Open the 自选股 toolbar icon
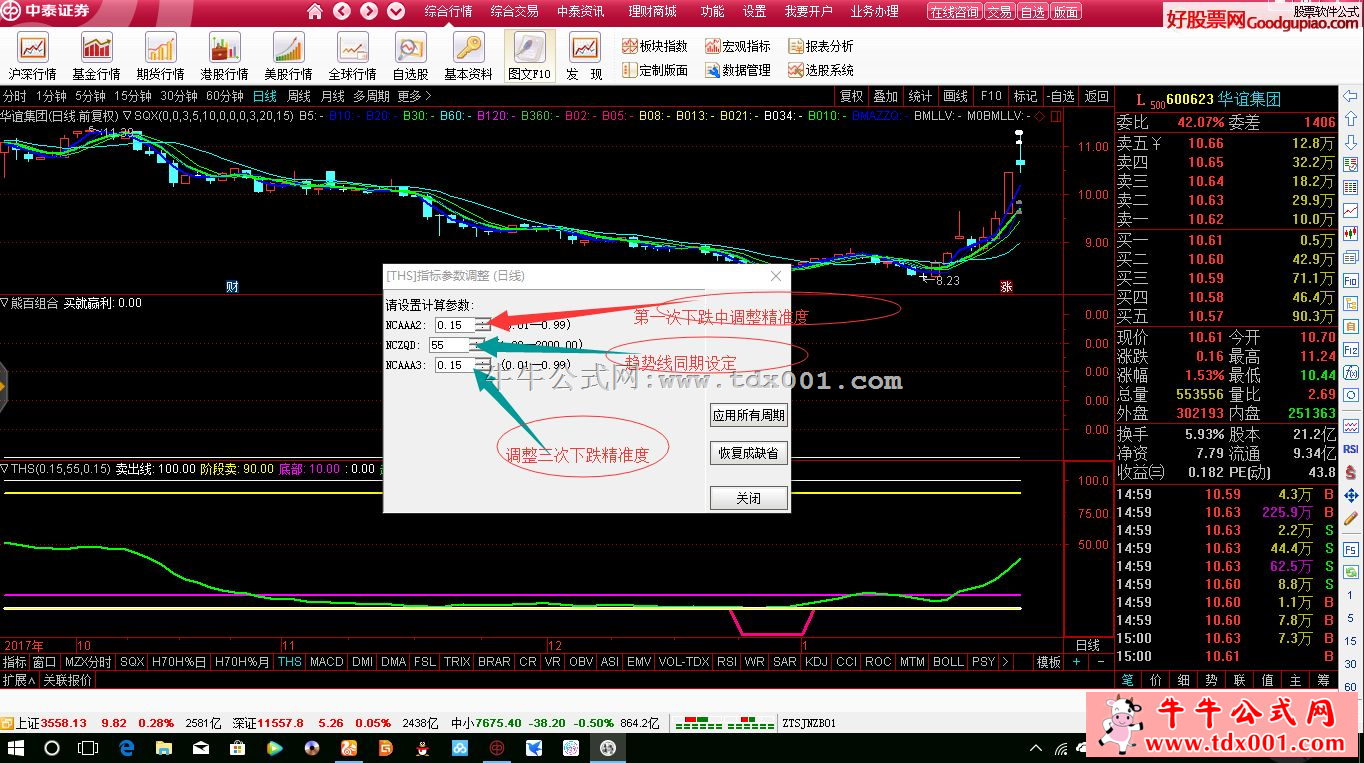This screenshot has width=1364, height=763. click(410, 57)
